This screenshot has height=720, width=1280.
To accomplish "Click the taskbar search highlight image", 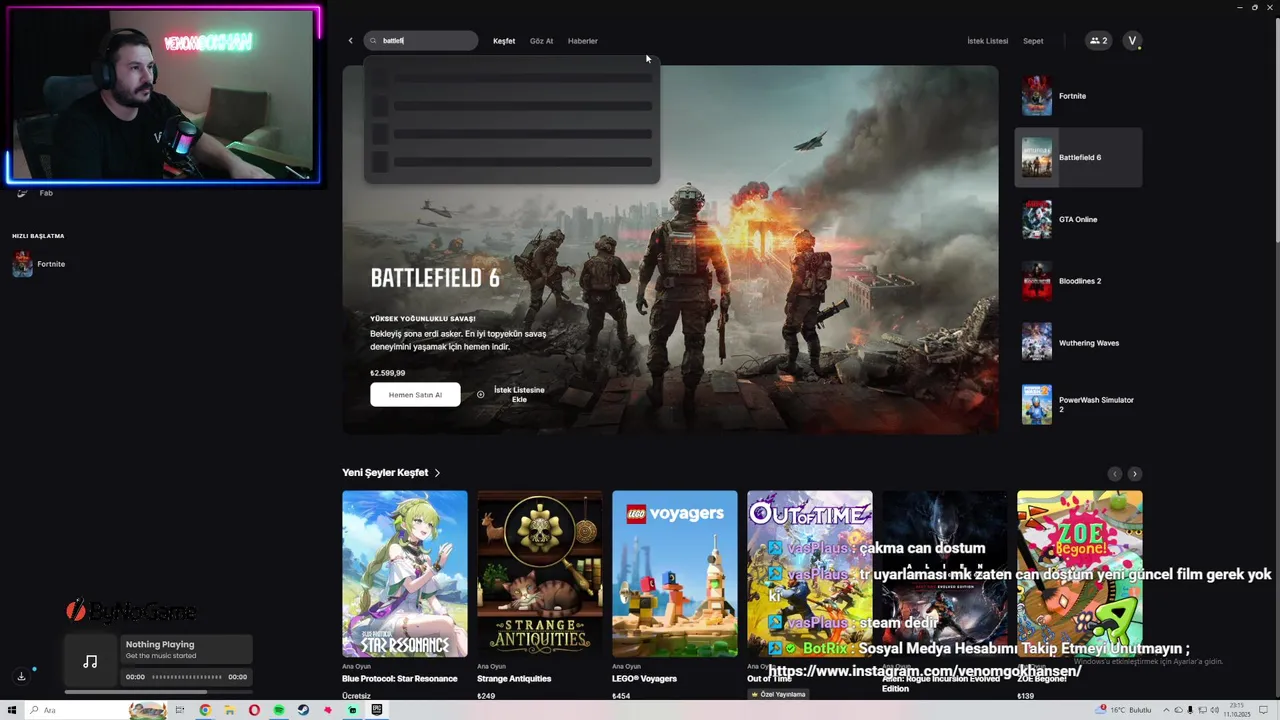I will (148, 710).
